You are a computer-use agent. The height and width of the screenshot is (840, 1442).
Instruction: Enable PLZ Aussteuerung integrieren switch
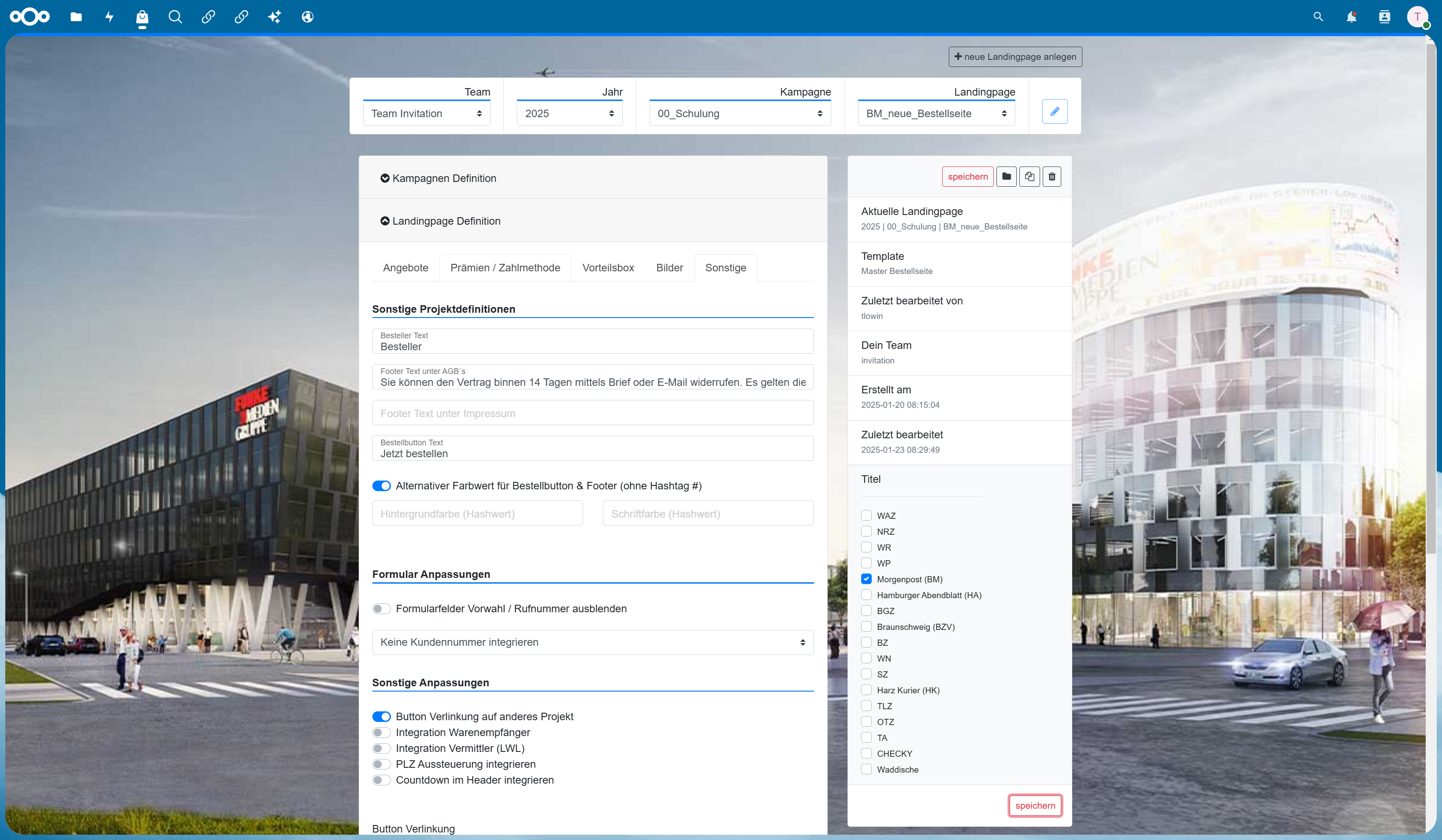pyautogui.click(x=382, y=764)
